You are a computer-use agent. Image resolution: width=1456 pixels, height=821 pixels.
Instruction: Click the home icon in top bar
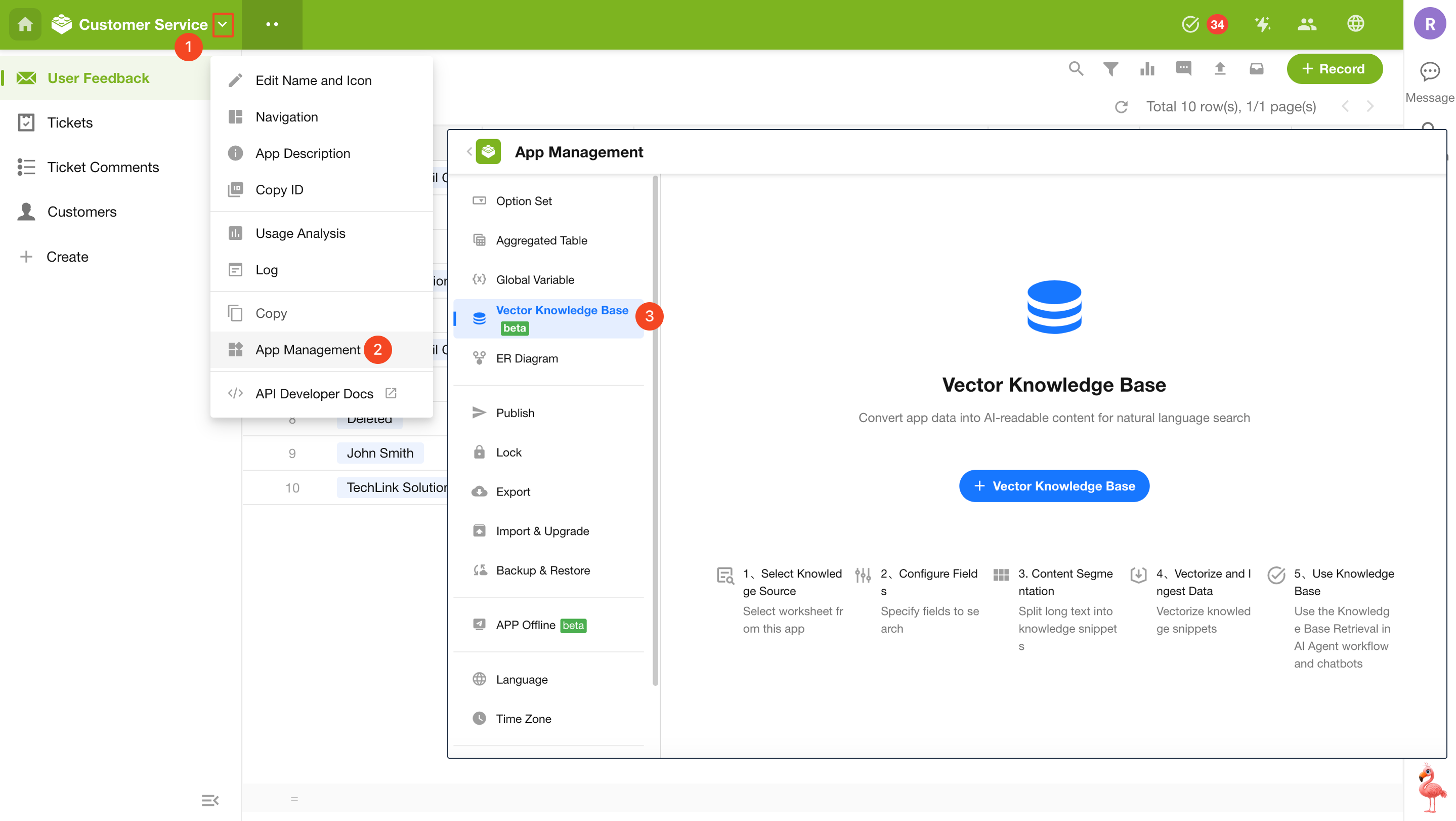[x=25, y=24]
